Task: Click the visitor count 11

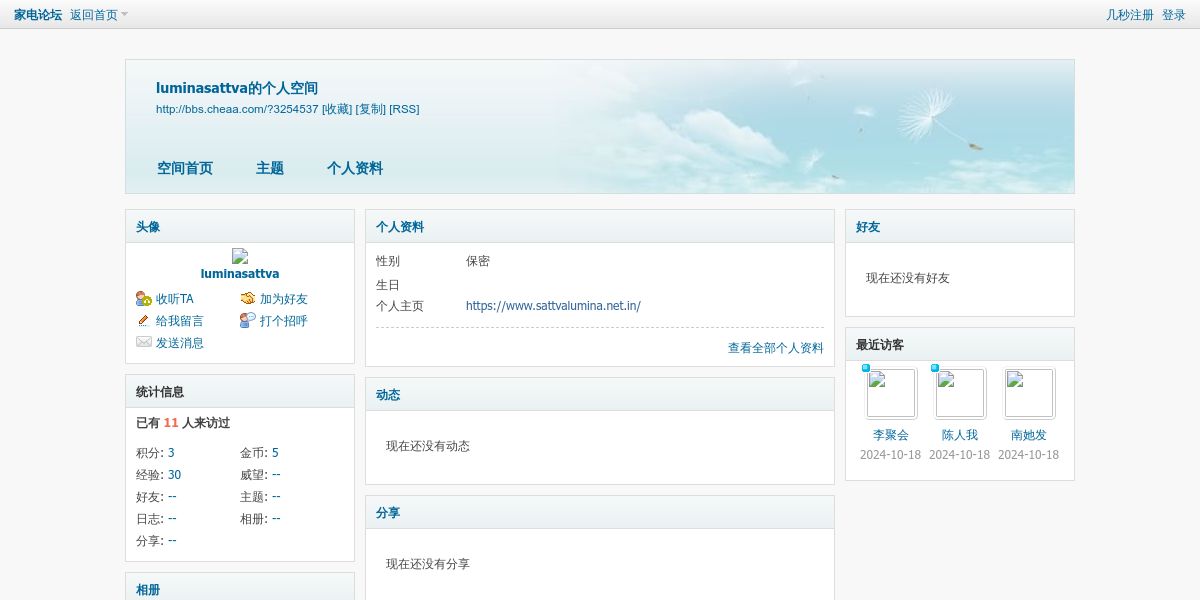Action: [171, 423]
